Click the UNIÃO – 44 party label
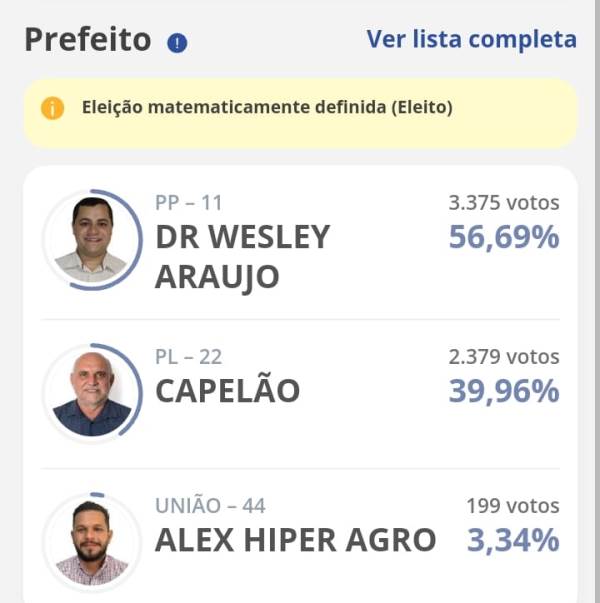This screenshot has width=600, height=603. [210, 506]
